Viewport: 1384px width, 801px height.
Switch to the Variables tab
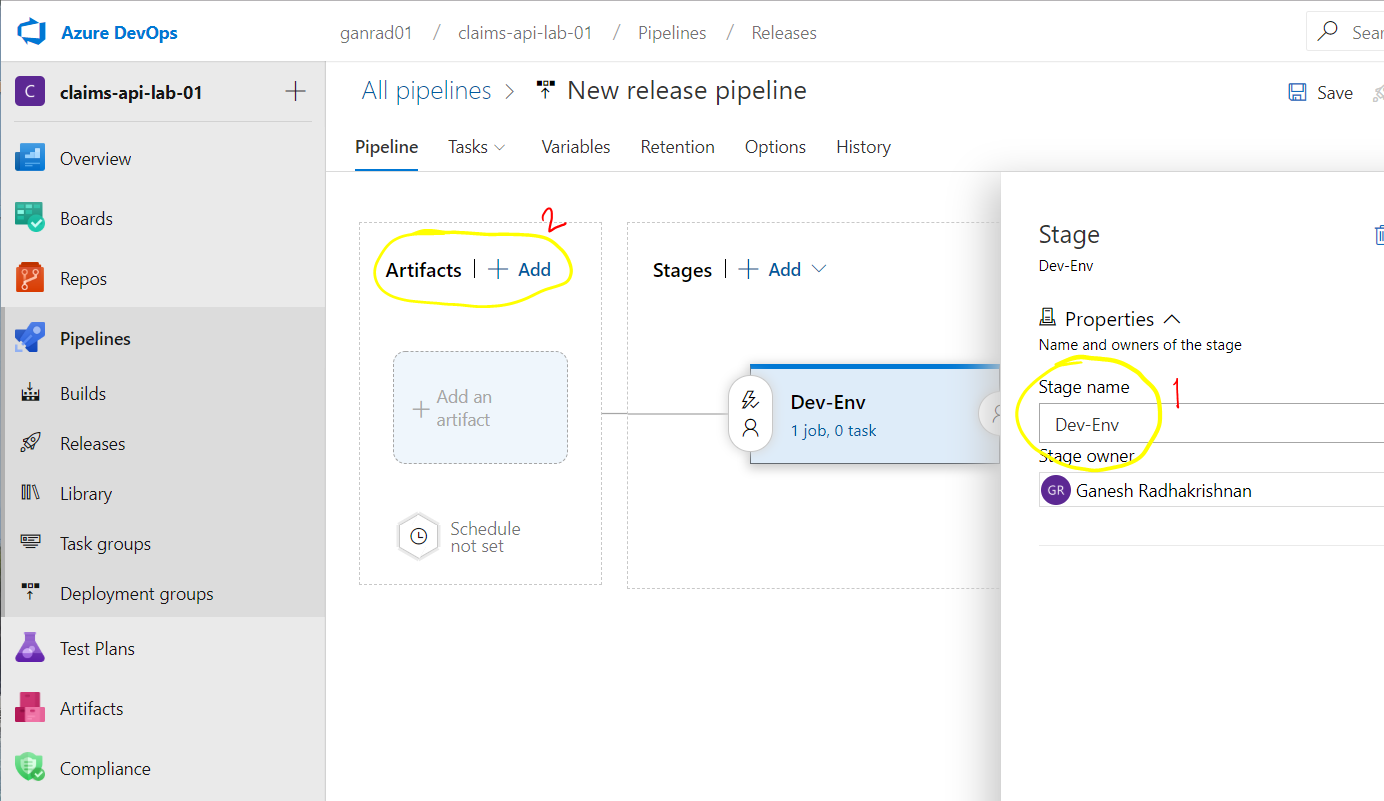coord(576,147)
